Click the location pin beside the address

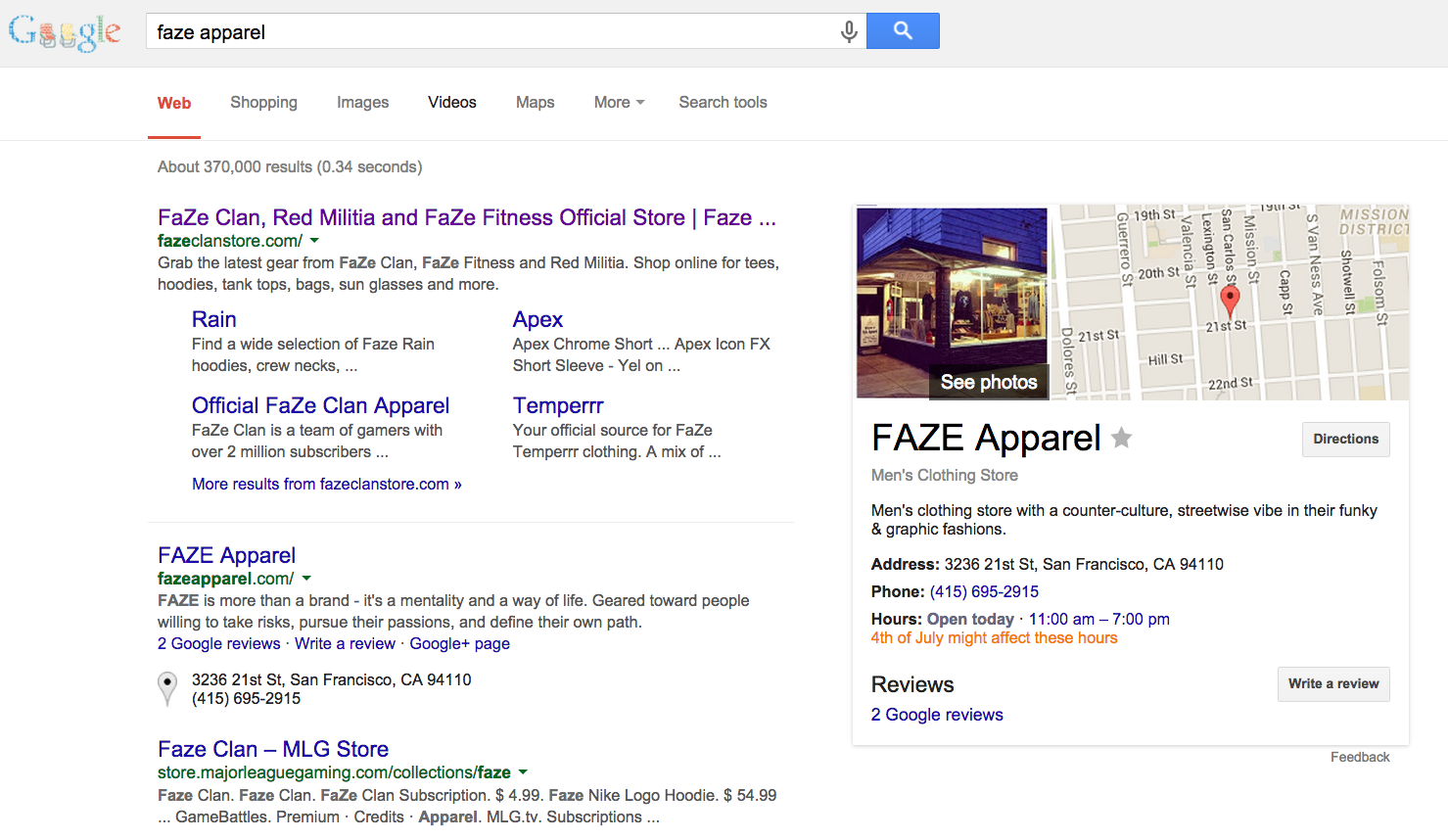168,687
